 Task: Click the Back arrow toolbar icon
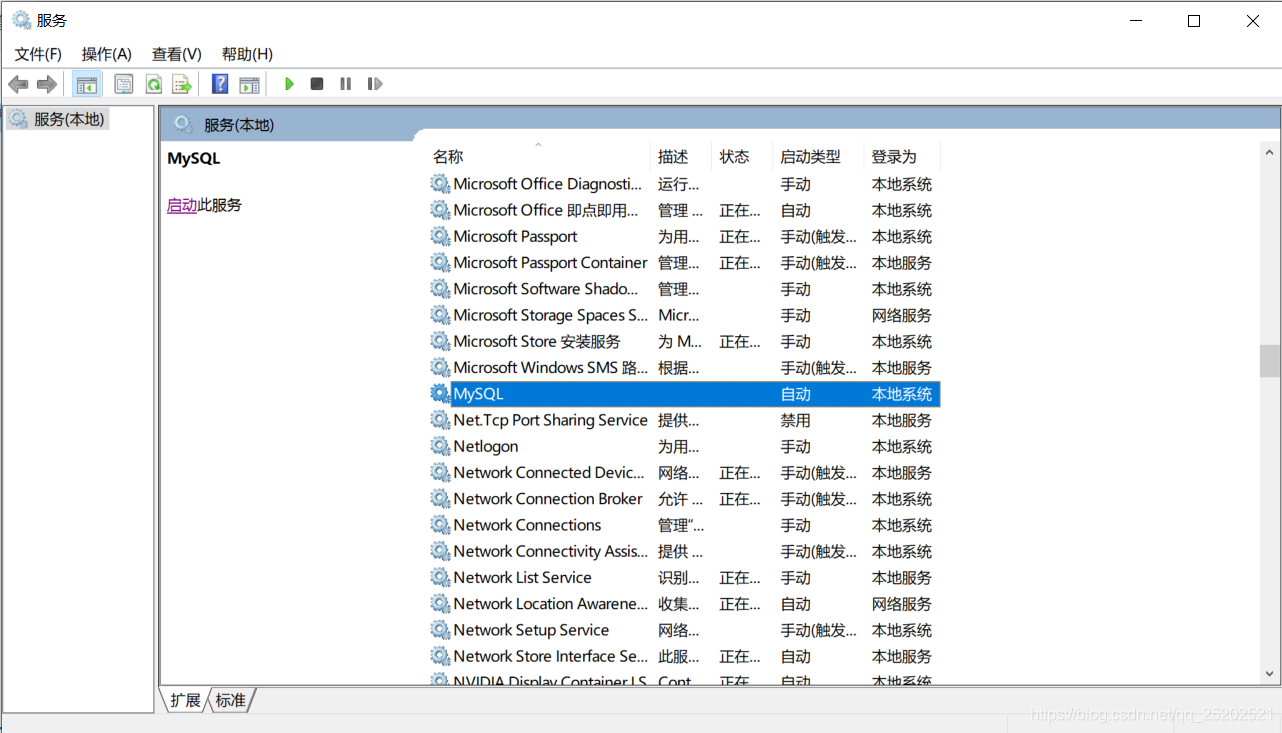[x=18, y=84]
